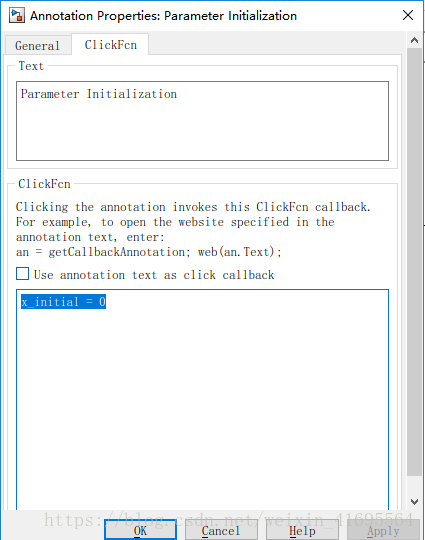Click the scrollbar up arrow

[x=415, y=40]
